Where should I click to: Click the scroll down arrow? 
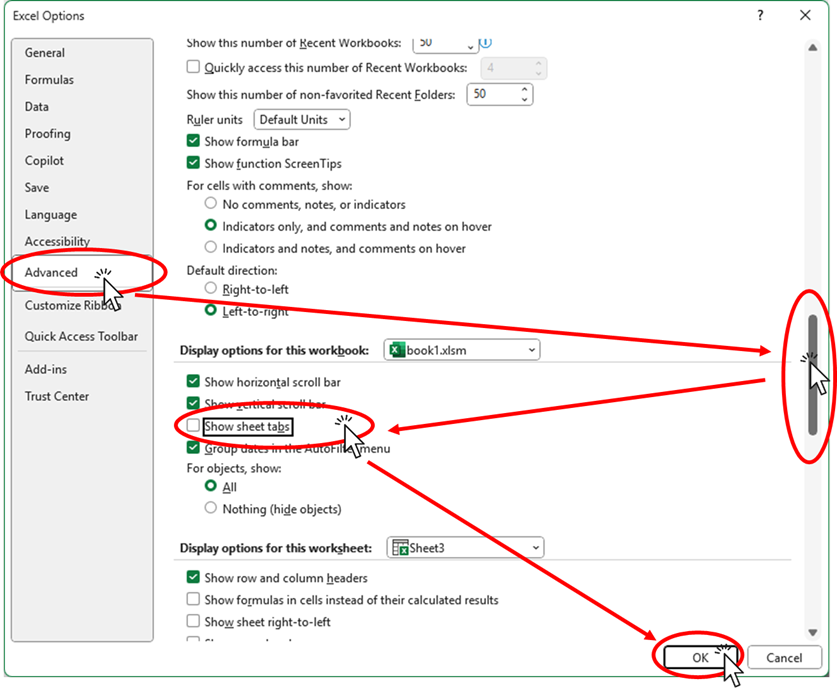[x=812, y=632]
